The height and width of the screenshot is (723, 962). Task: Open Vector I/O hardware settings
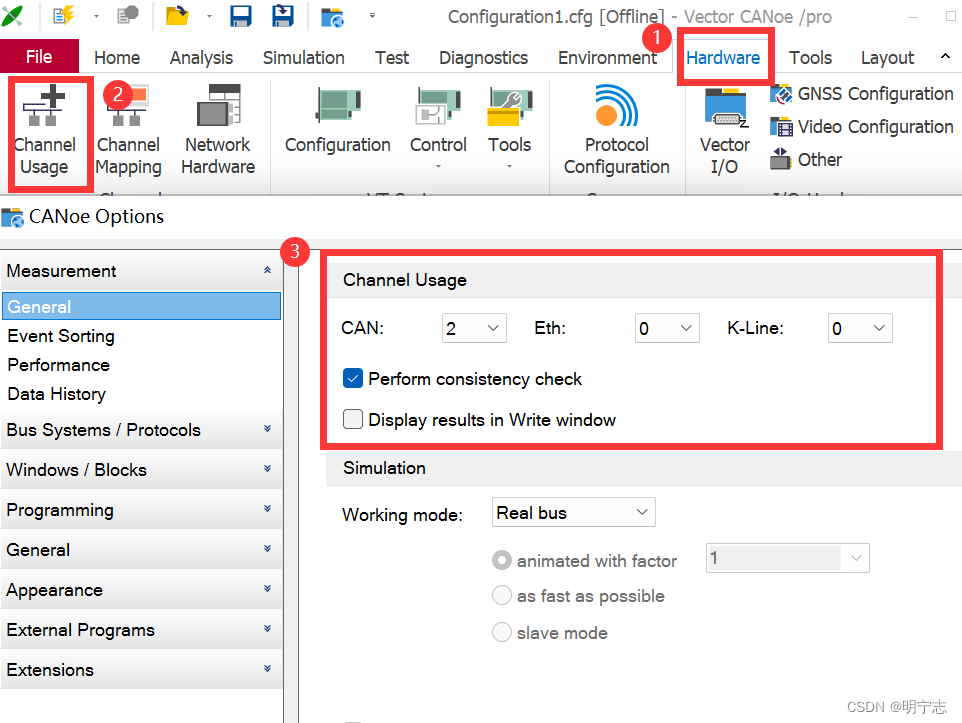coord(725,131)
